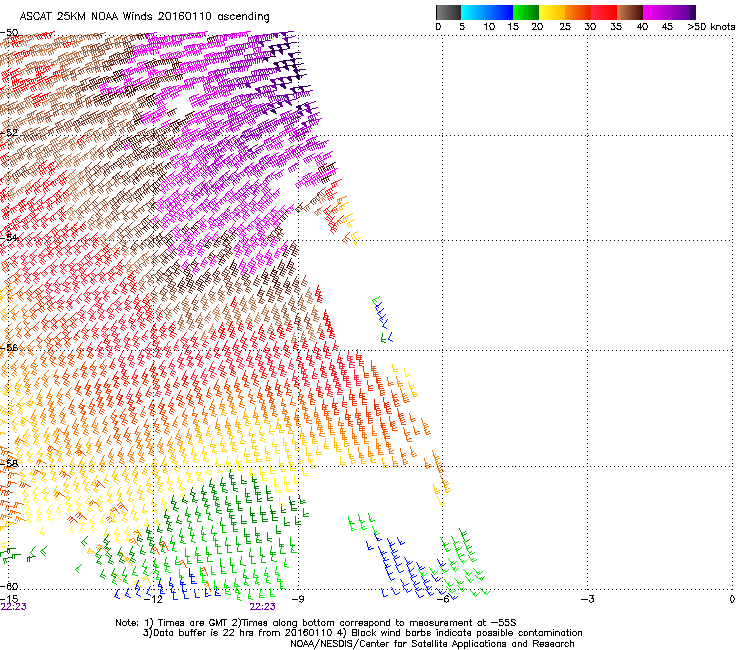Click the '35' legend tick label
The image size is (740, 650).
tap(616, 27)
